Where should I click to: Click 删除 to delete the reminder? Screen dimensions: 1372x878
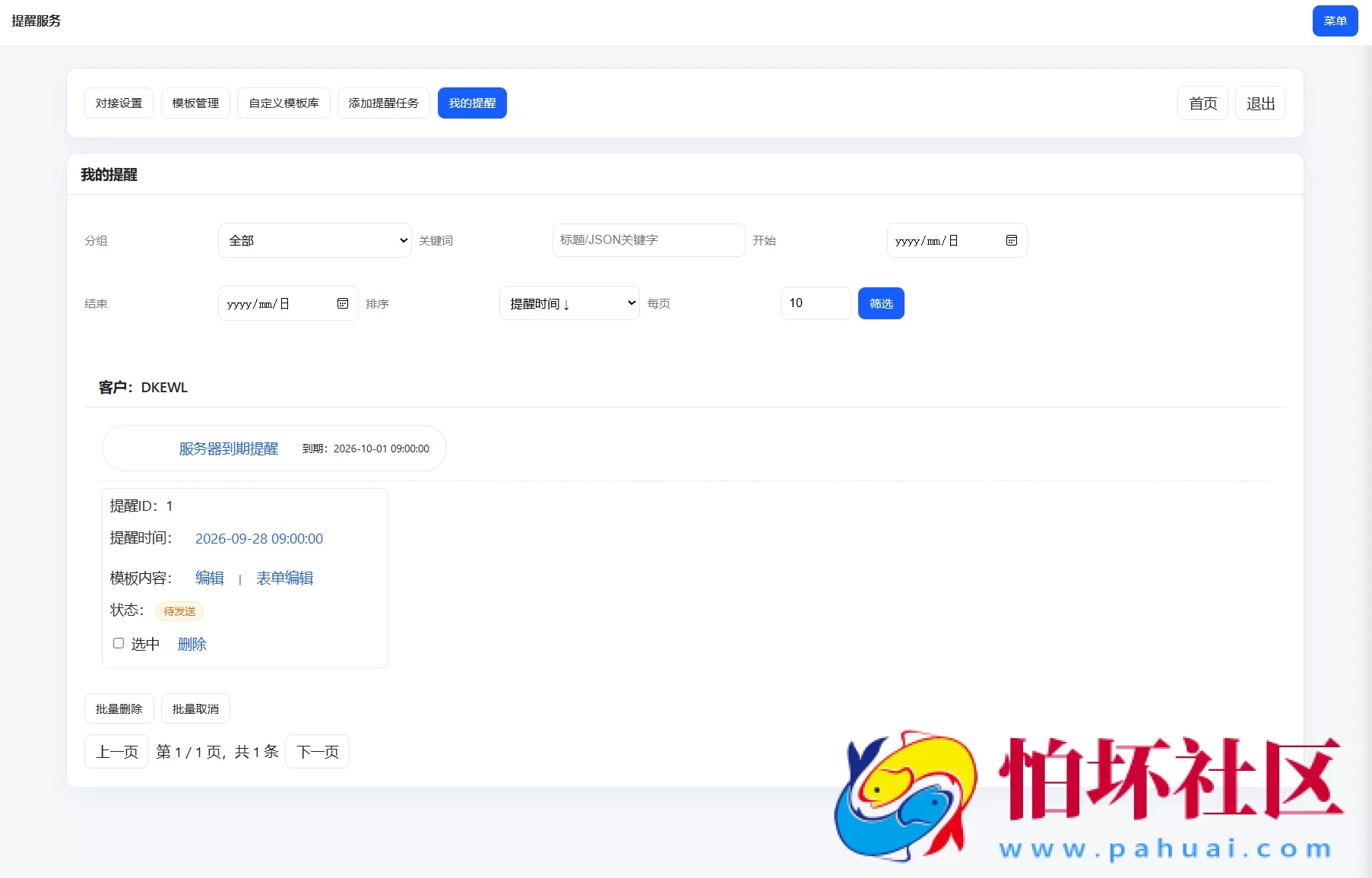(192, 643)
